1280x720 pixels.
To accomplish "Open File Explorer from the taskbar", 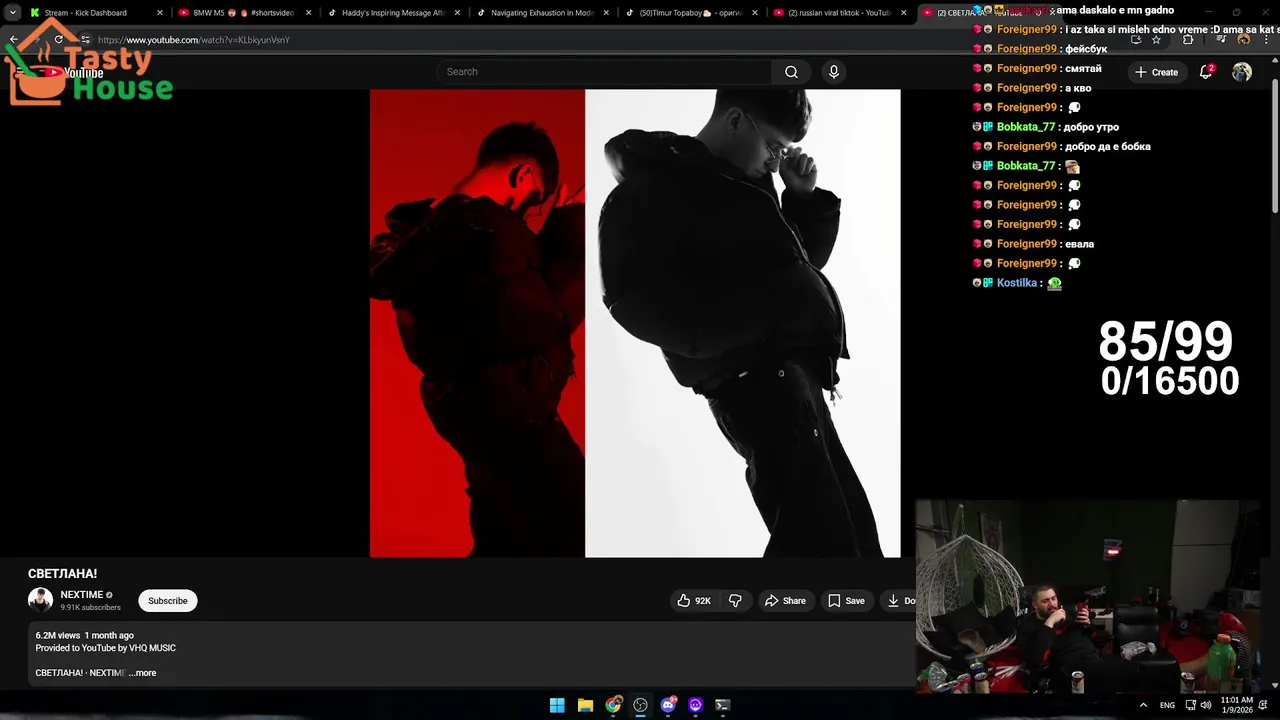I will point(585,705).
